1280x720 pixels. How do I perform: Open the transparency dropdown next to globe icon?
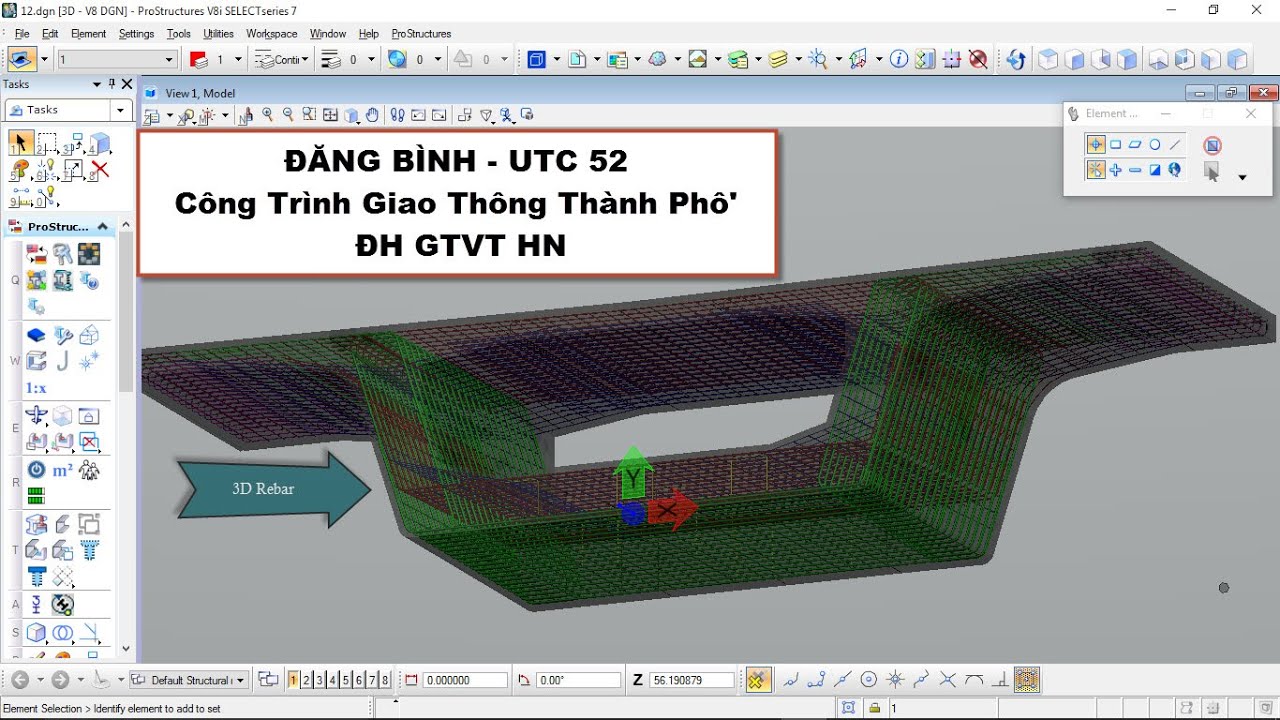(436, 59)
